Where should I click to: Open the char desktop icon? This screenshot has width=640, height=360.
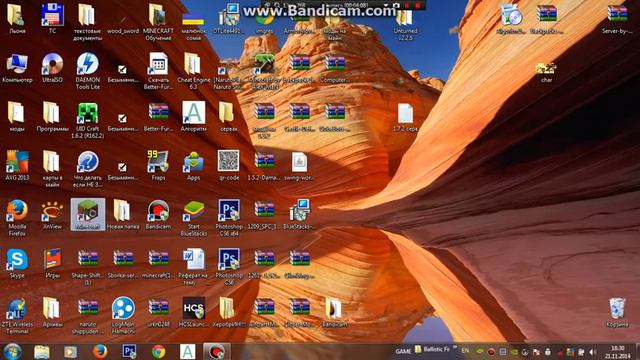[x=547, y=72]
